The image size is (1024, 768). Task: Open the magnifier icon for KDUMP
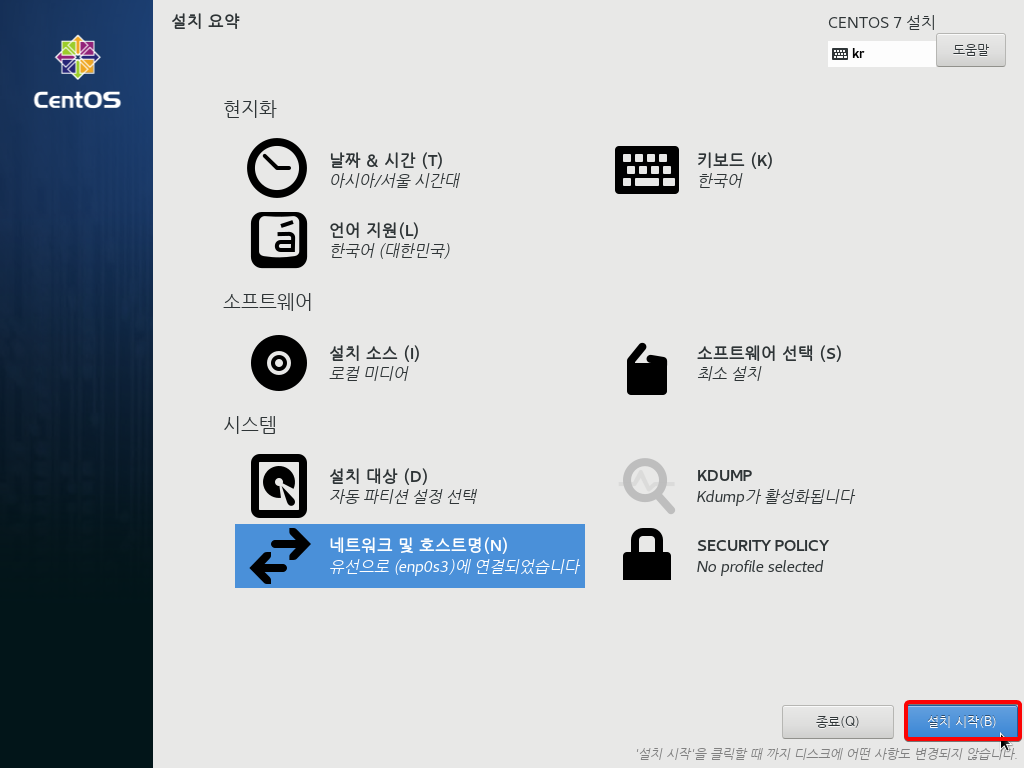pyautogui.click(x=647, y=486)
